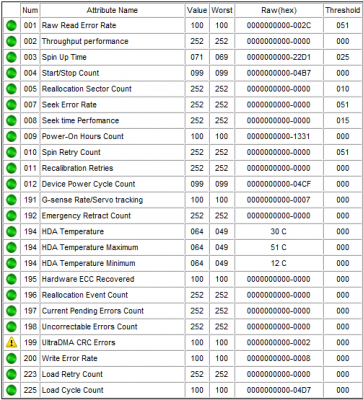Select the Write Error Rate attribute name
Screen dimensions: 363x400
pos(69,358)
